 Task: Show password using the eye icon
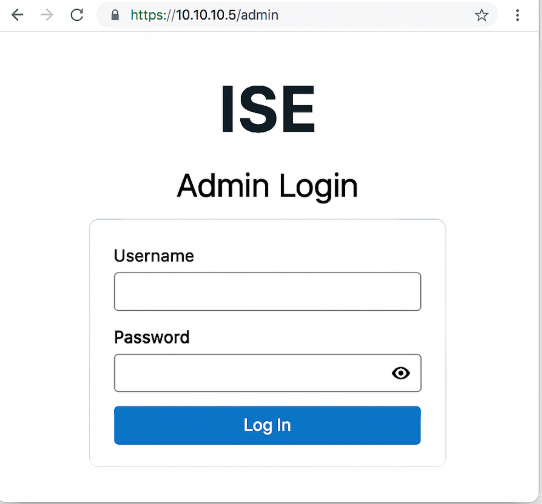click(401, 373)
